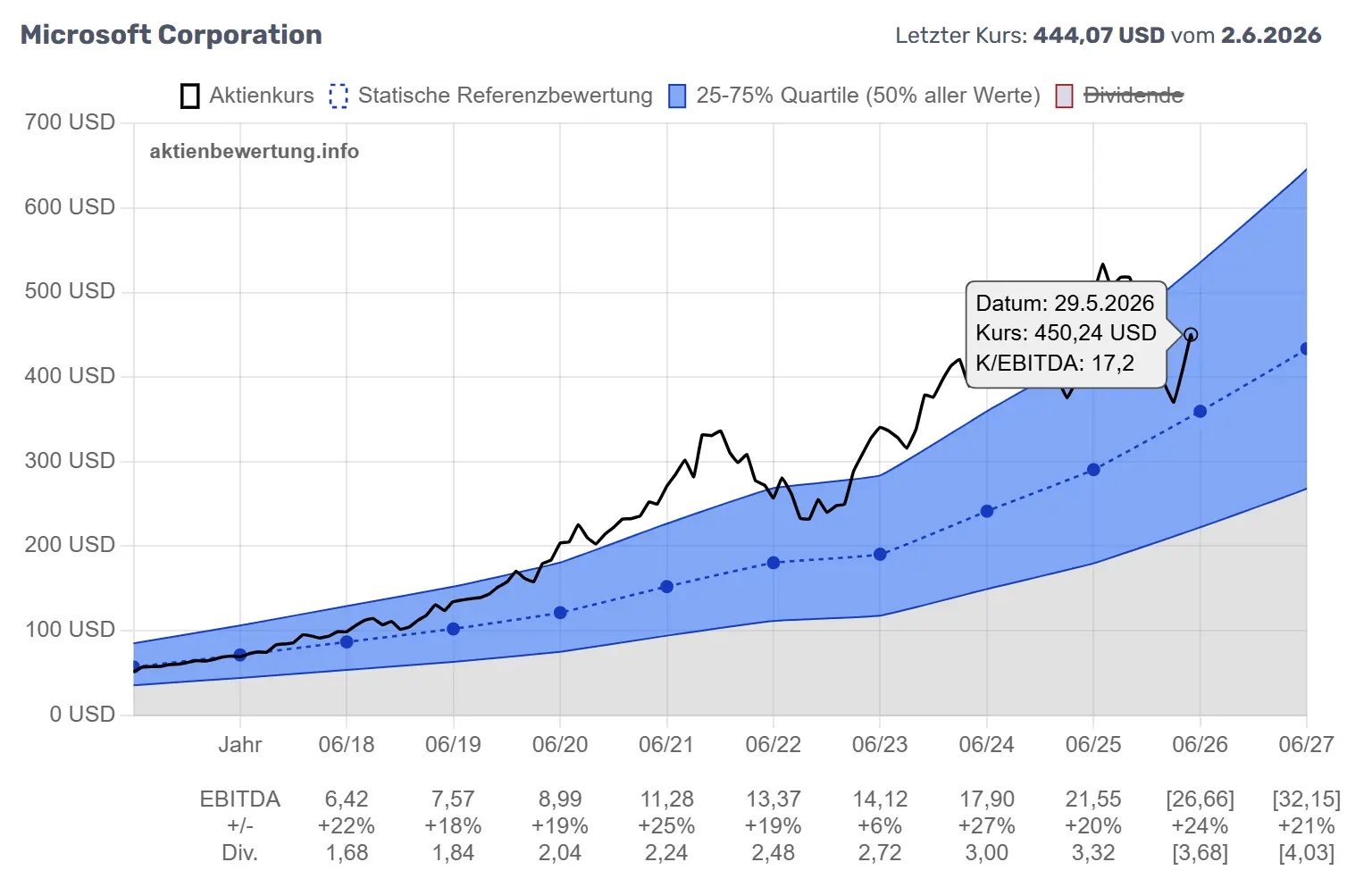The width and height of the screenshot is (1372, 887).
Task: Click the 600 USD y-axis label
Action: 70,207
